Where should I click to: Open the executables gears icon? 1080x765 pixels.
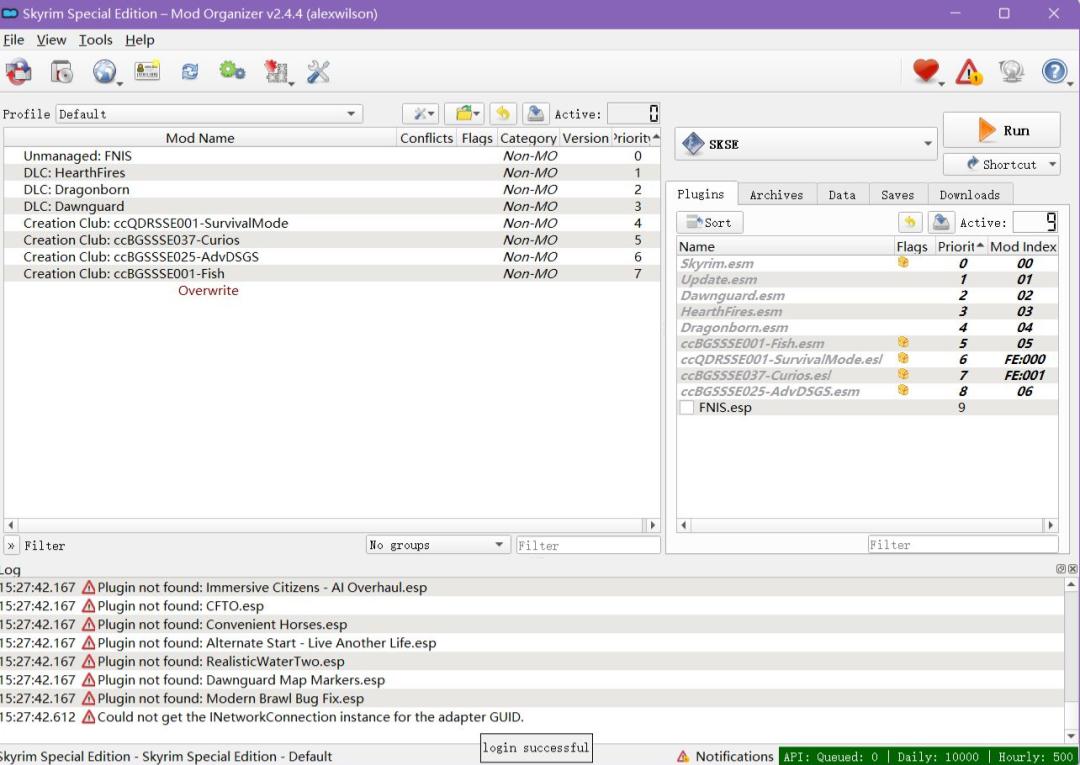point(232,72)
